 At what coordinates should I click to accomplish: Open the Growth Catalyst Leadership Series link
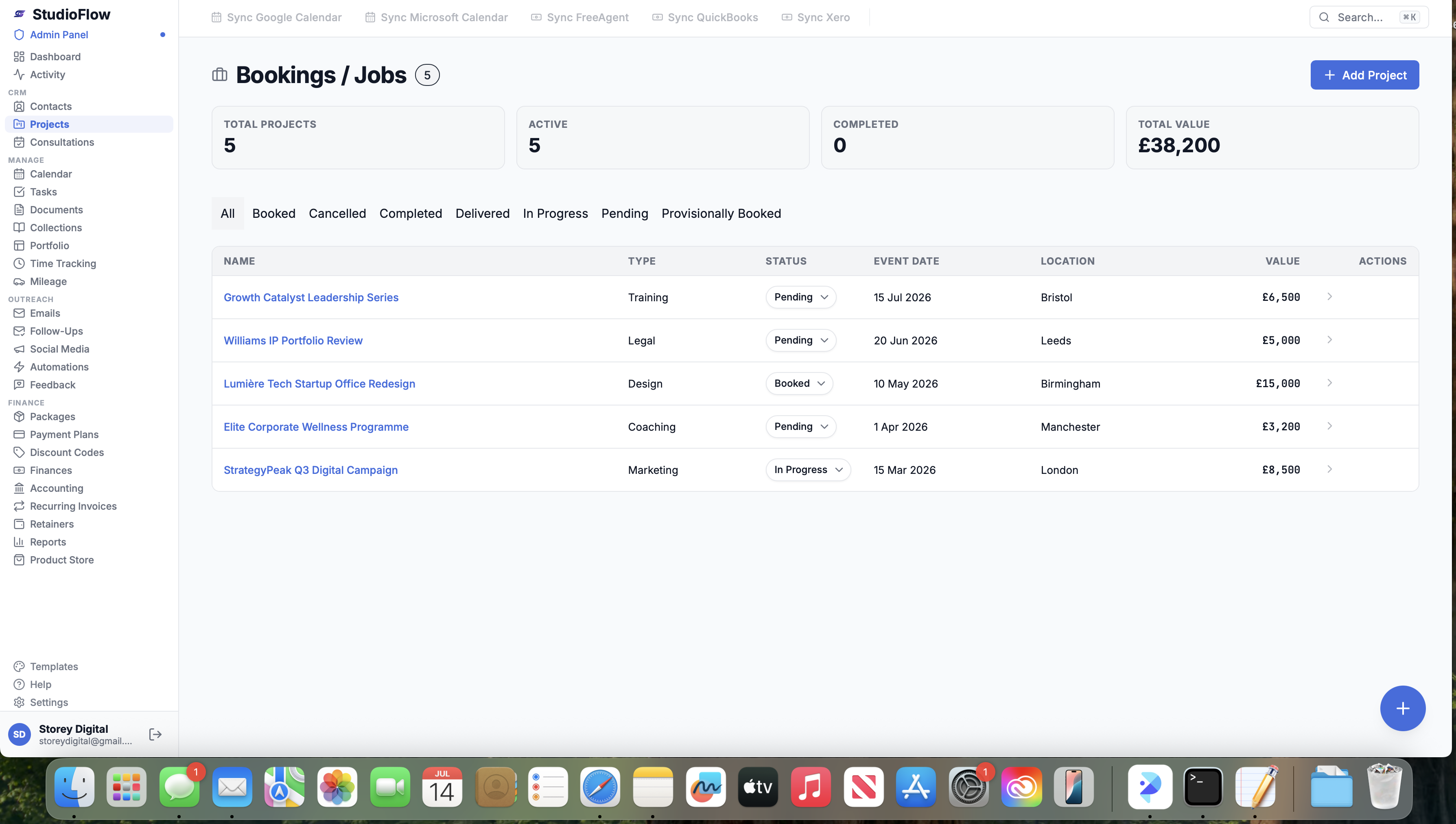[311, 297]
